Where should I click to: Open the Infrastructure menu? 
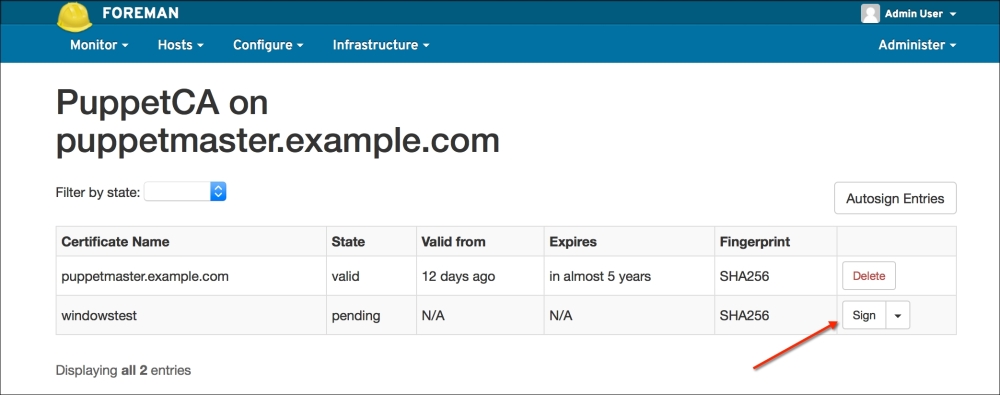point(381,45)
